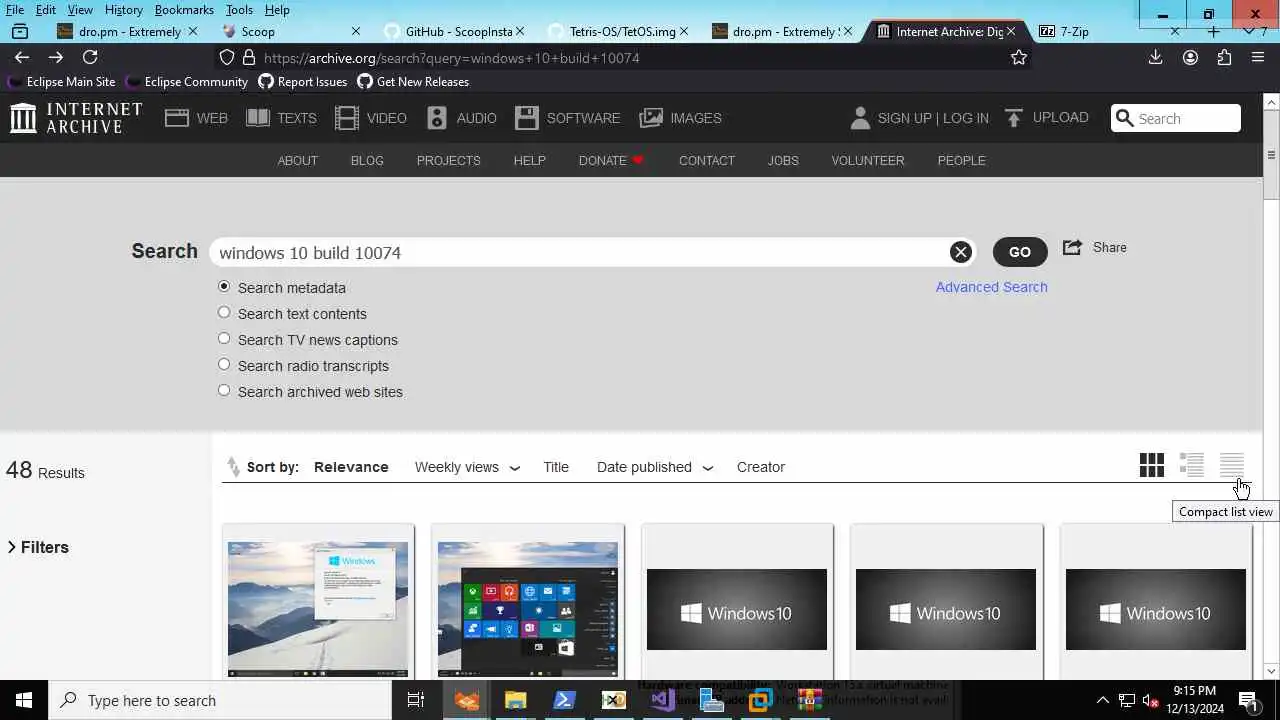Screen dimensions: 1280x720
Task: Open the Tools menu
Action: click(239, 9)
